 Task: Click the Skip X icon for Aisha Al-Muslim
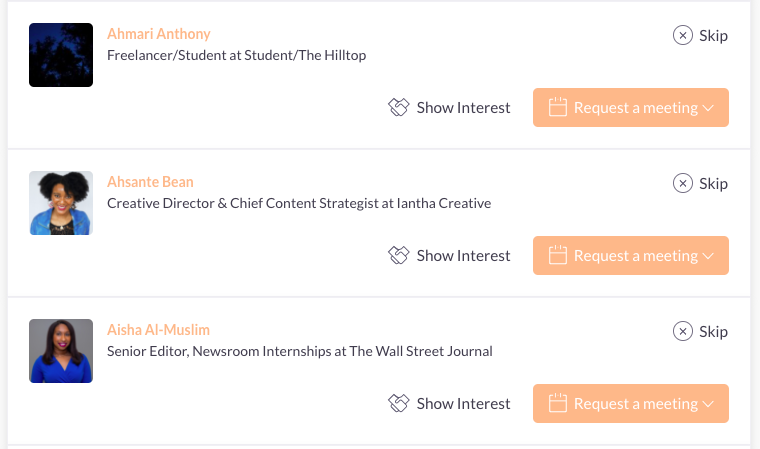tap(682, 331)
